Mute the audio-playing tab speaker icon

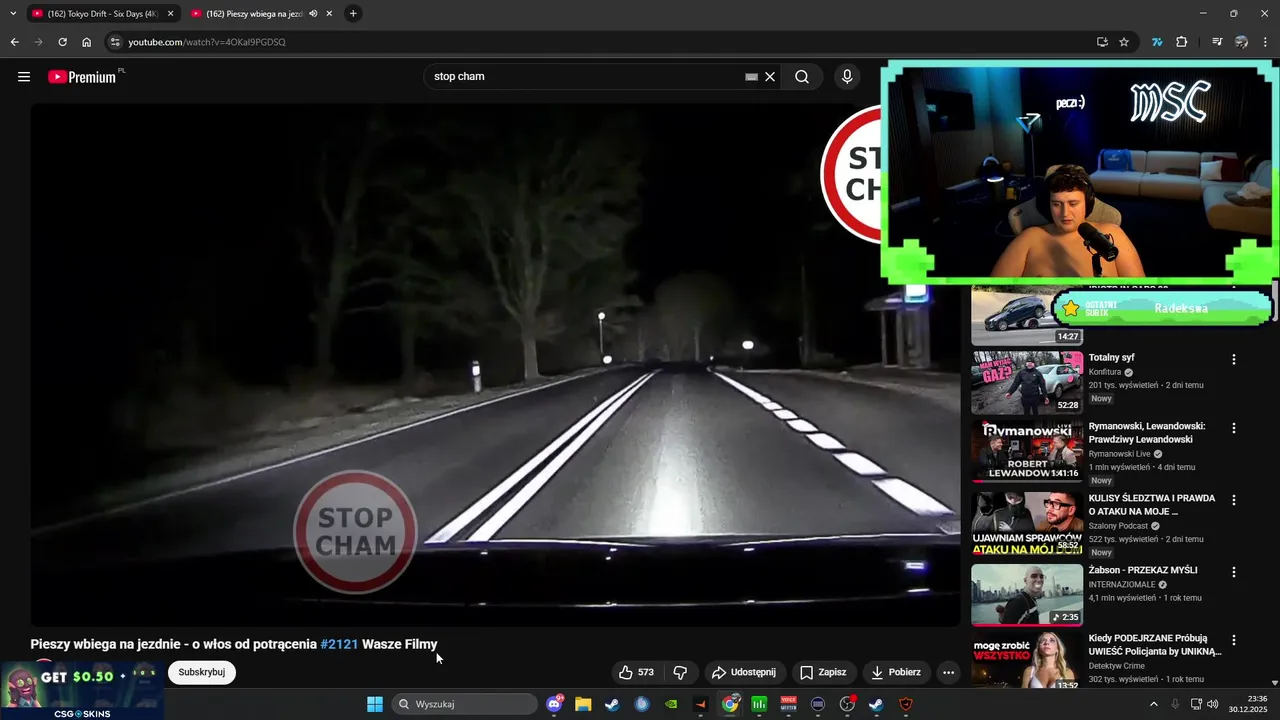[313, 14]
